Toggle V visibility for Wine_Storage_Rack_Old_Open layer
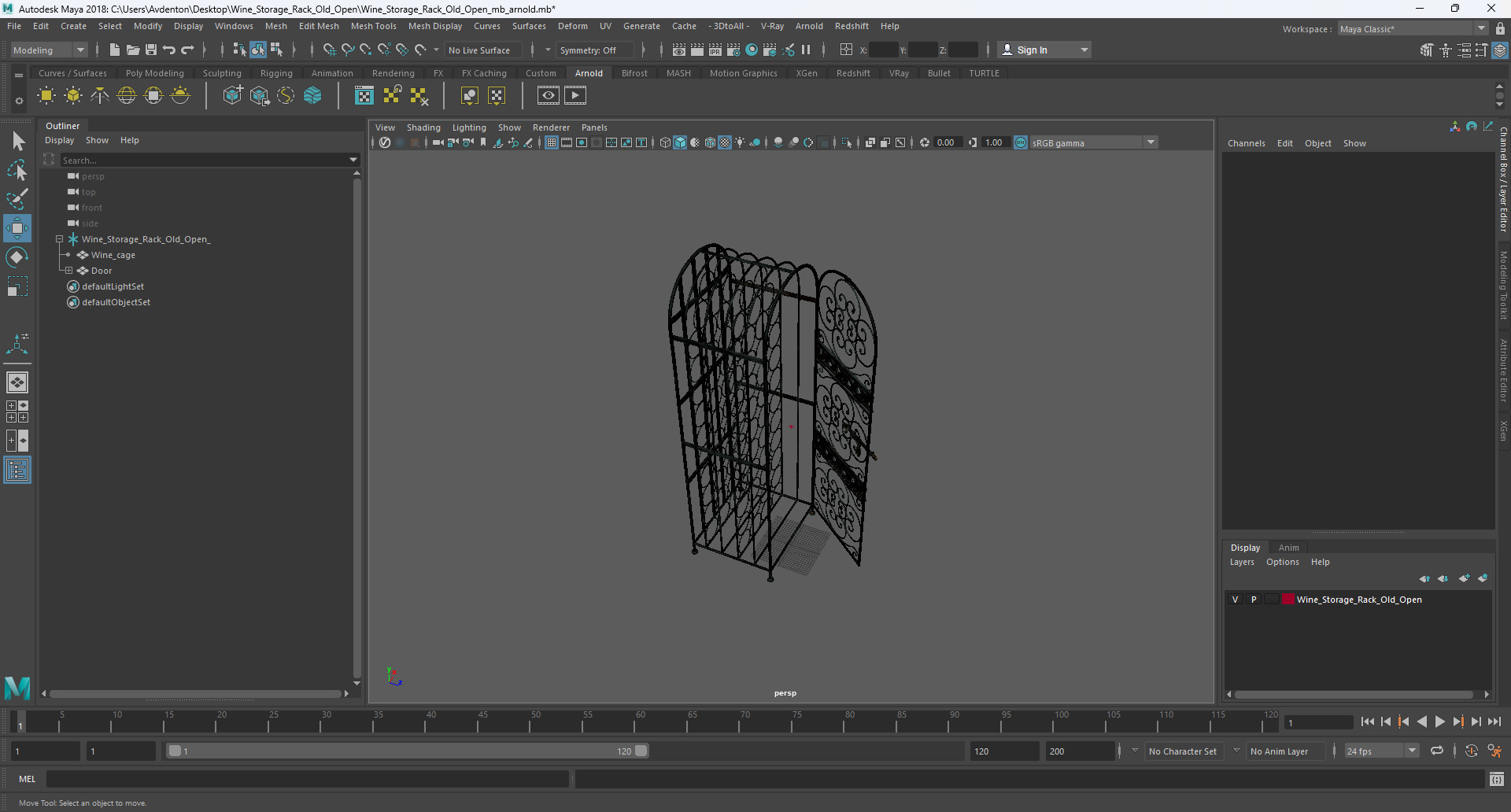Image resolution: width=1511 pixels, height=812 pixels. click(x=1235, y=600)
